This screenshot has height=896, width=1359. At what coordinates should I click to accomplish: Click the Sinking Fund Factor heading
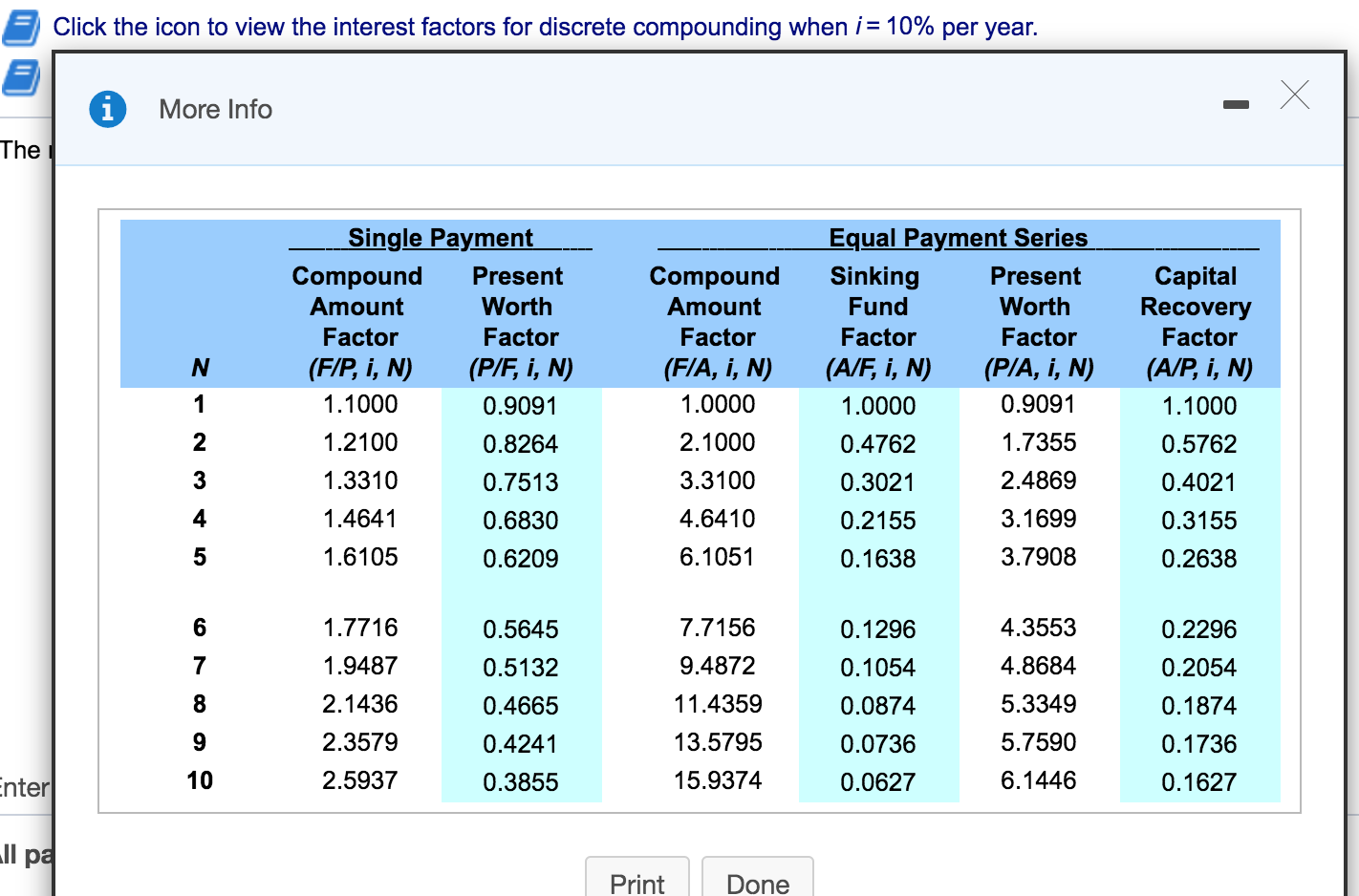coord(876,307)
